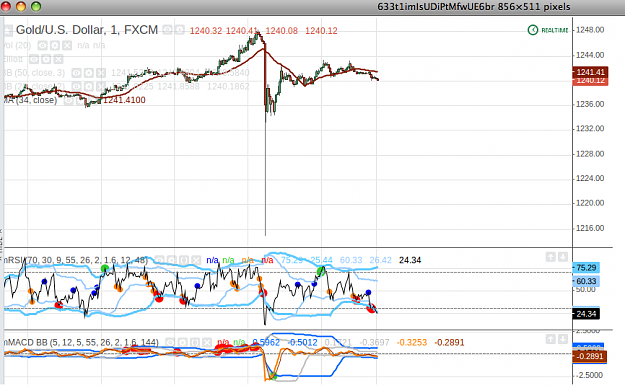
Task: Remove the BB row showing 1240.1862
Action: click(x=101, y=87)
